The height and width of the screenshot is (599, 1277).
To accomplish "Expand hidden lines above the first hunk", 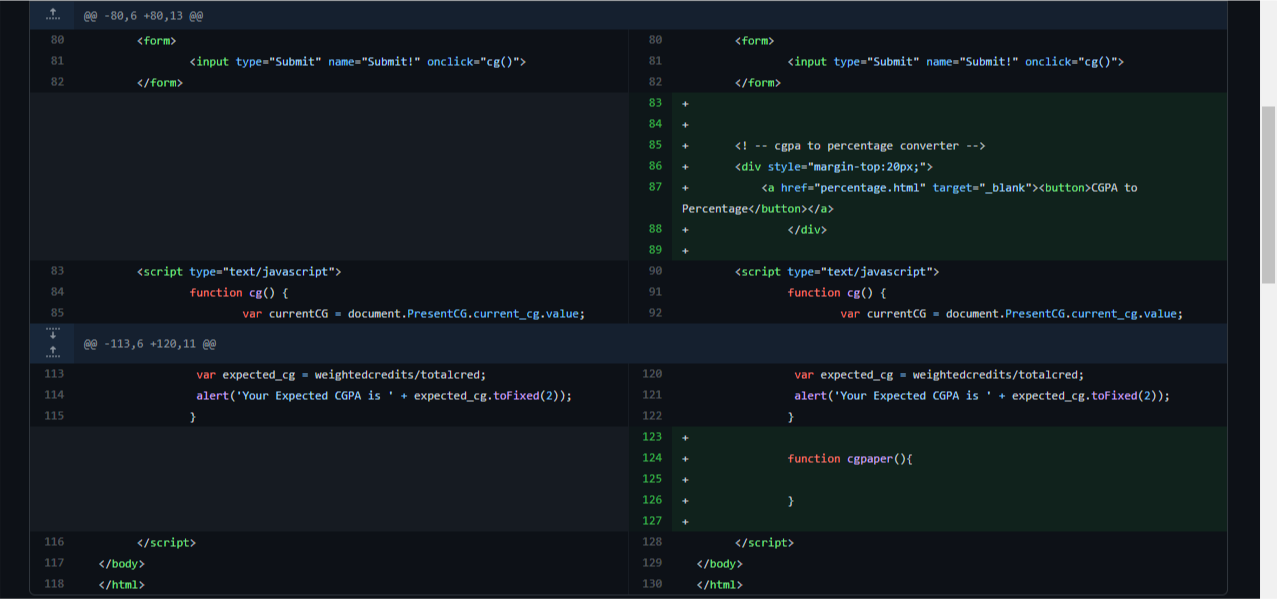I will pos(53,16).
